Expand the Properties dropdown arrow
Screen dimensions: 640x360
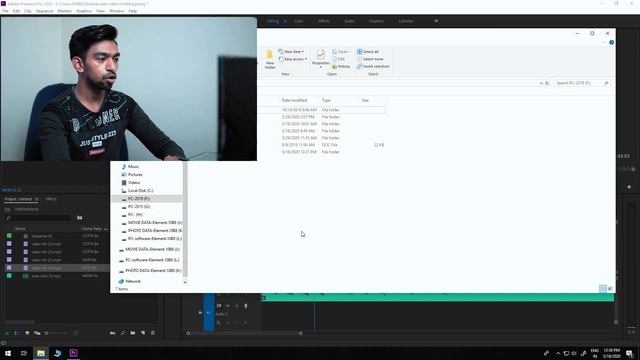pyautogui.click(x=321, y=67)
